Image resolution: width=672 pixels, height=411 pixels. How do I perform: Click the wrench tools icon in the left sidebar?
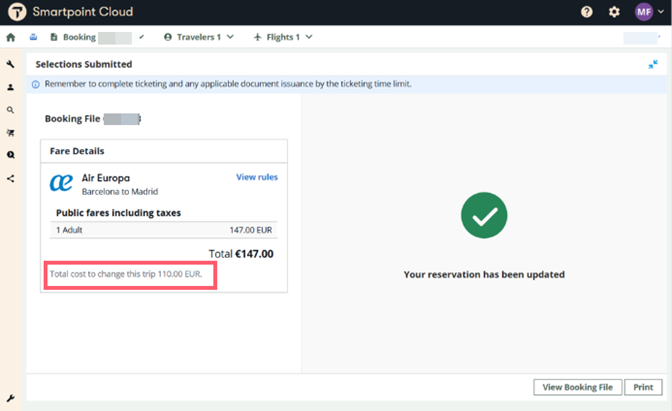pyautogui.click(x=11, y=64)
